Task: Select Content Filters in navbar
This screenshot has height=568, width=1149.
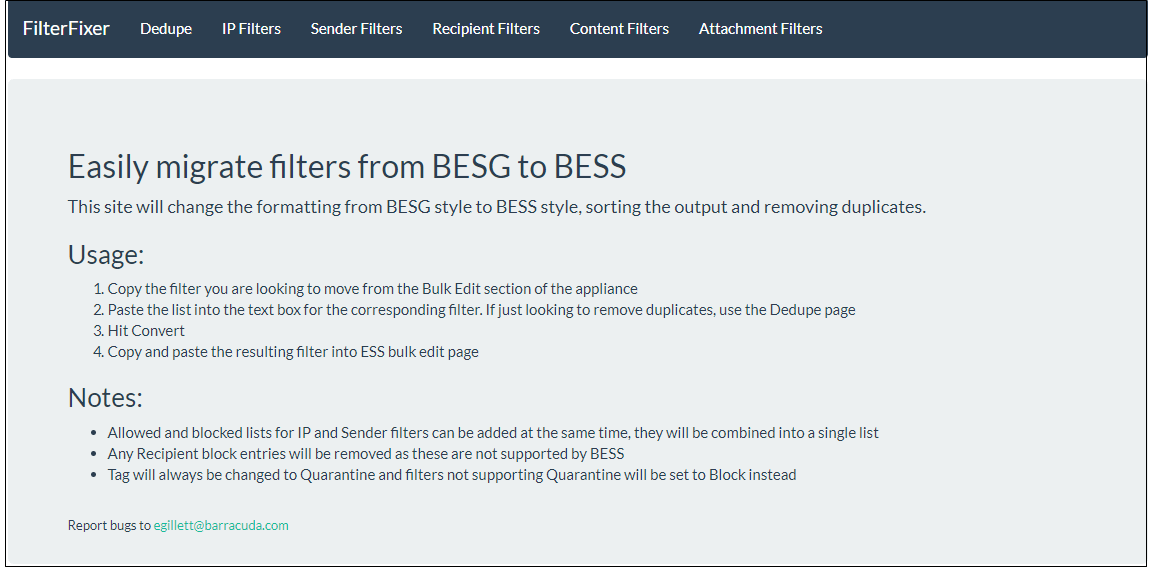Action: [x=619, y=29]
